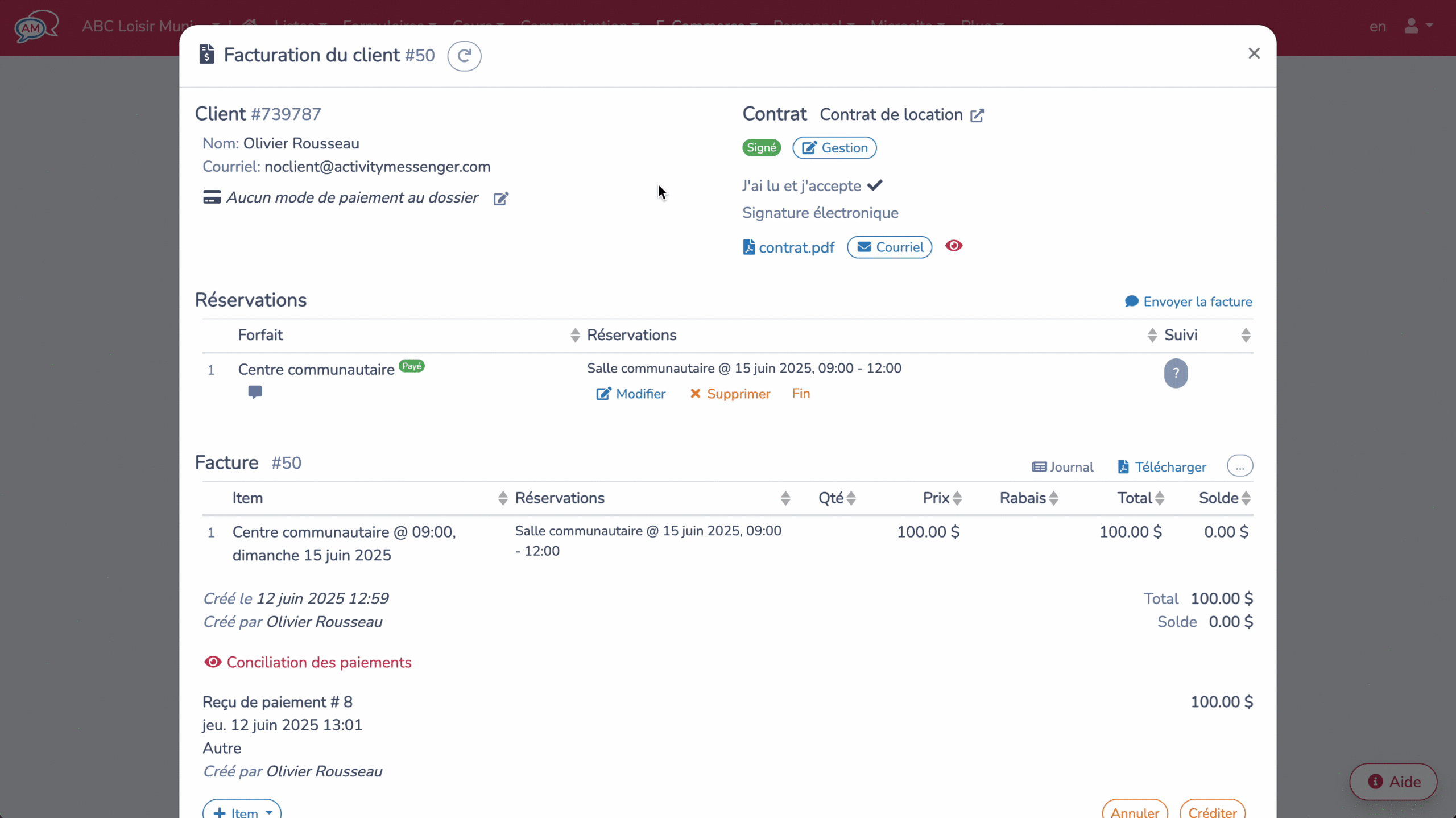
Task: Open the invoice Journal
Action: click(x=1061, y=466)
